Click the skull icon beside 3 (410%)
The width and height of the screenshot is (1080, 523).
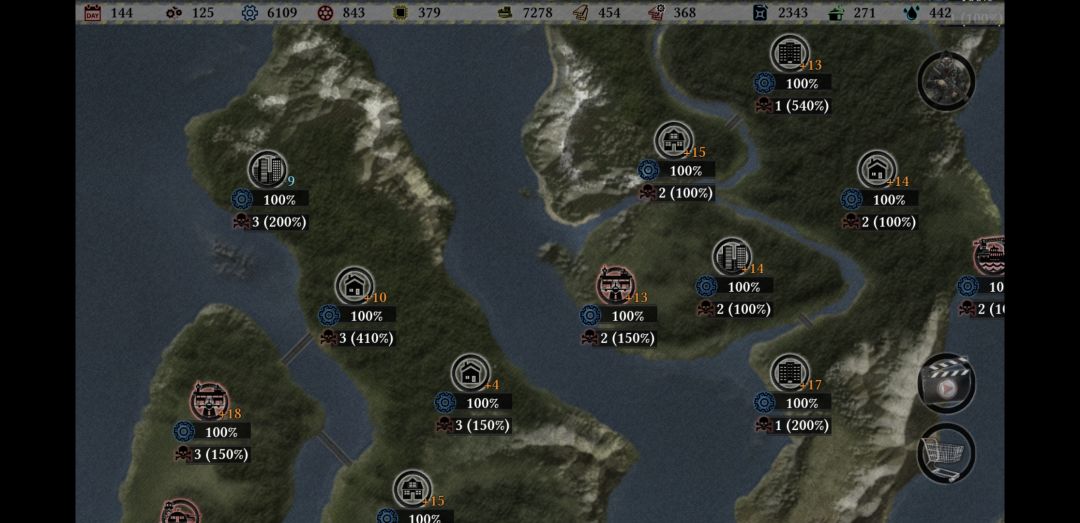tap(329, 338)
